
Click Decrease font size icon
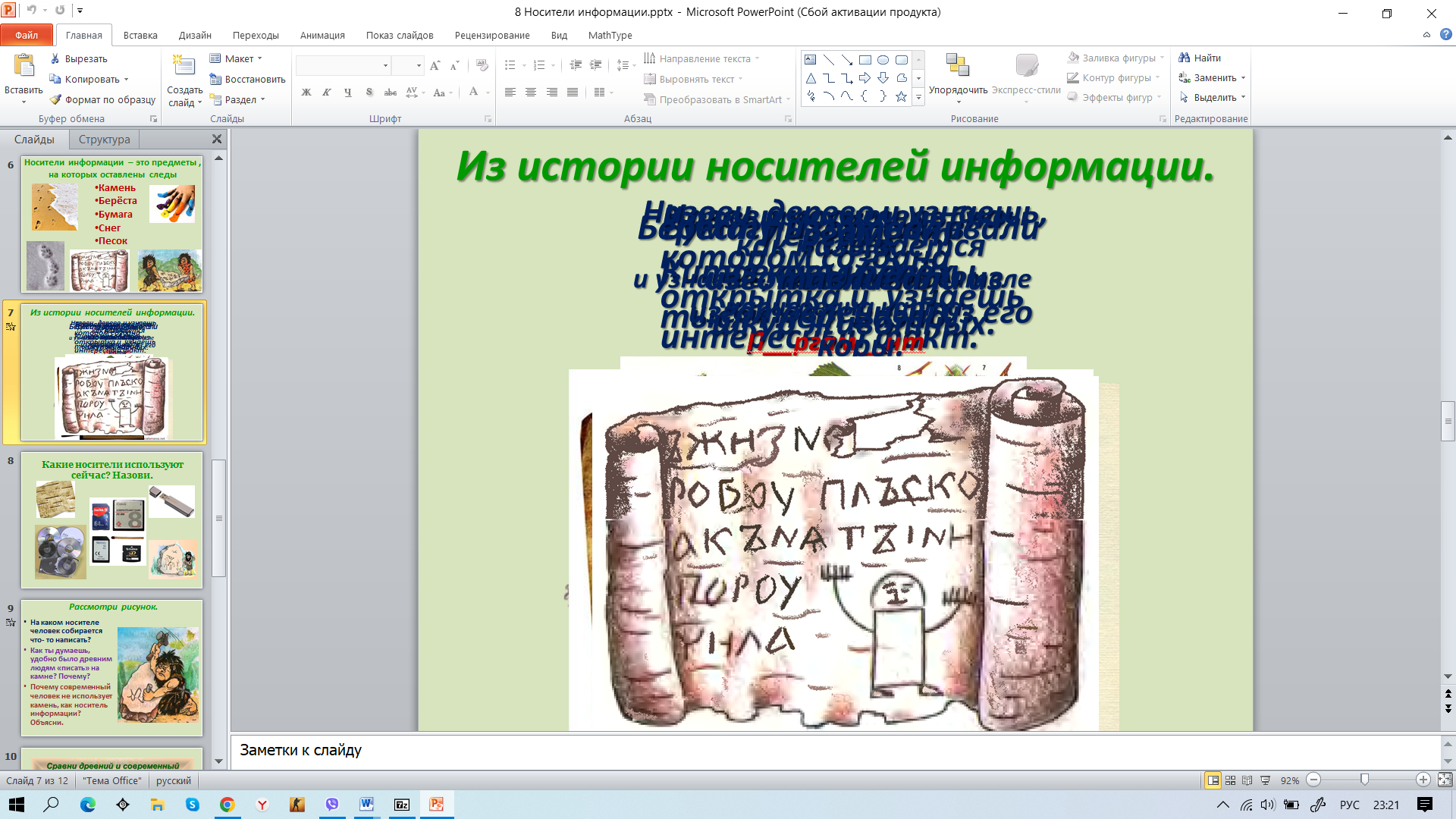click(x=454, y=66)
